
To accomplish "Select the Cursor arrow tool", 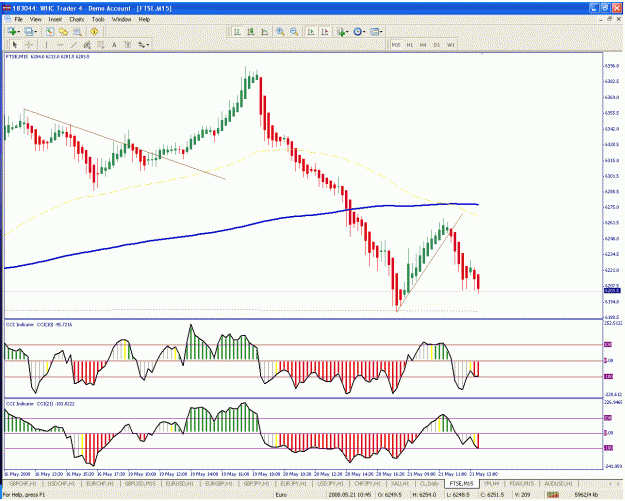I will coord(15,45).
